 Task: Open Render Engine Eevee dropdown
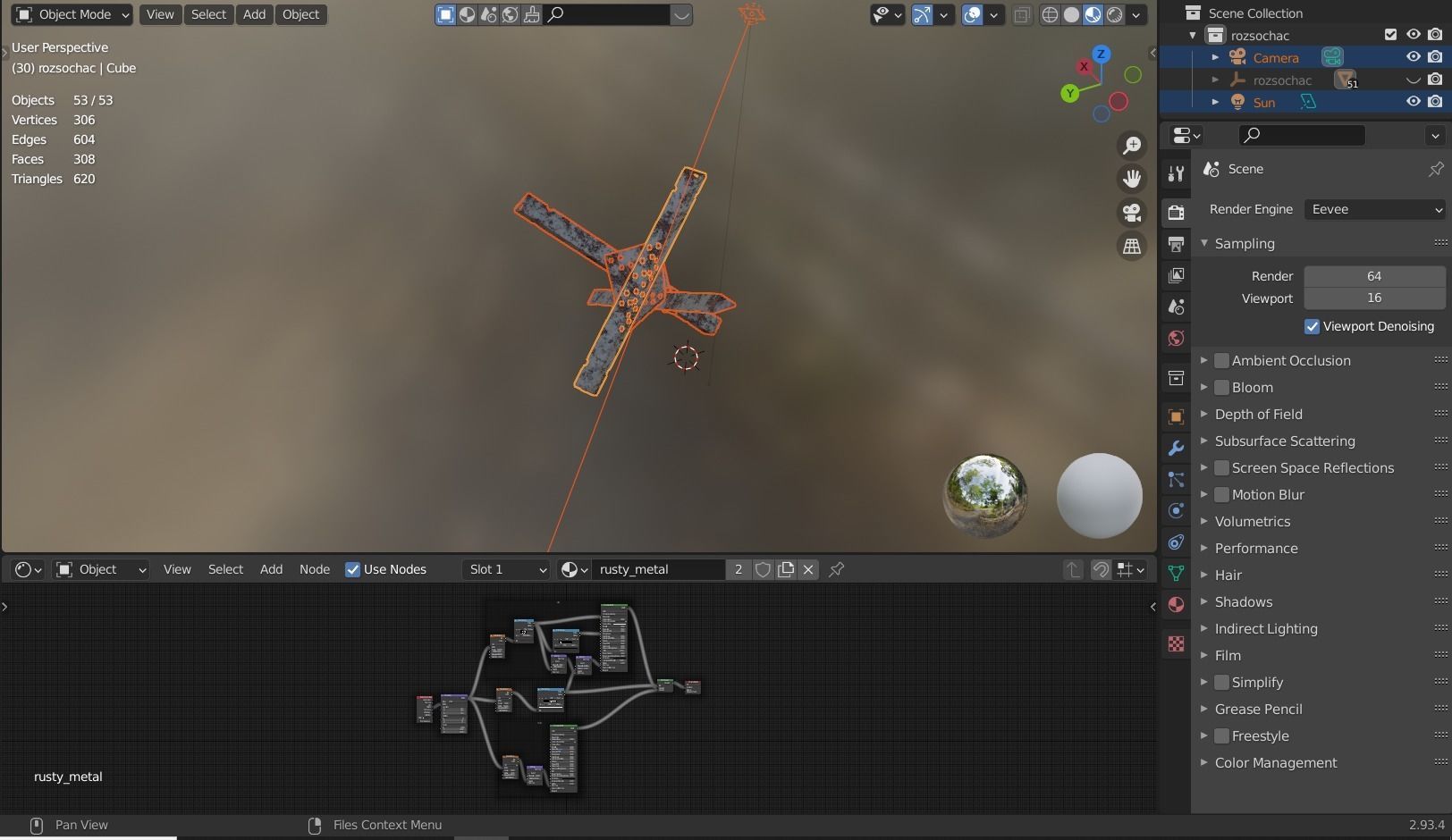tap(1374, 209)
